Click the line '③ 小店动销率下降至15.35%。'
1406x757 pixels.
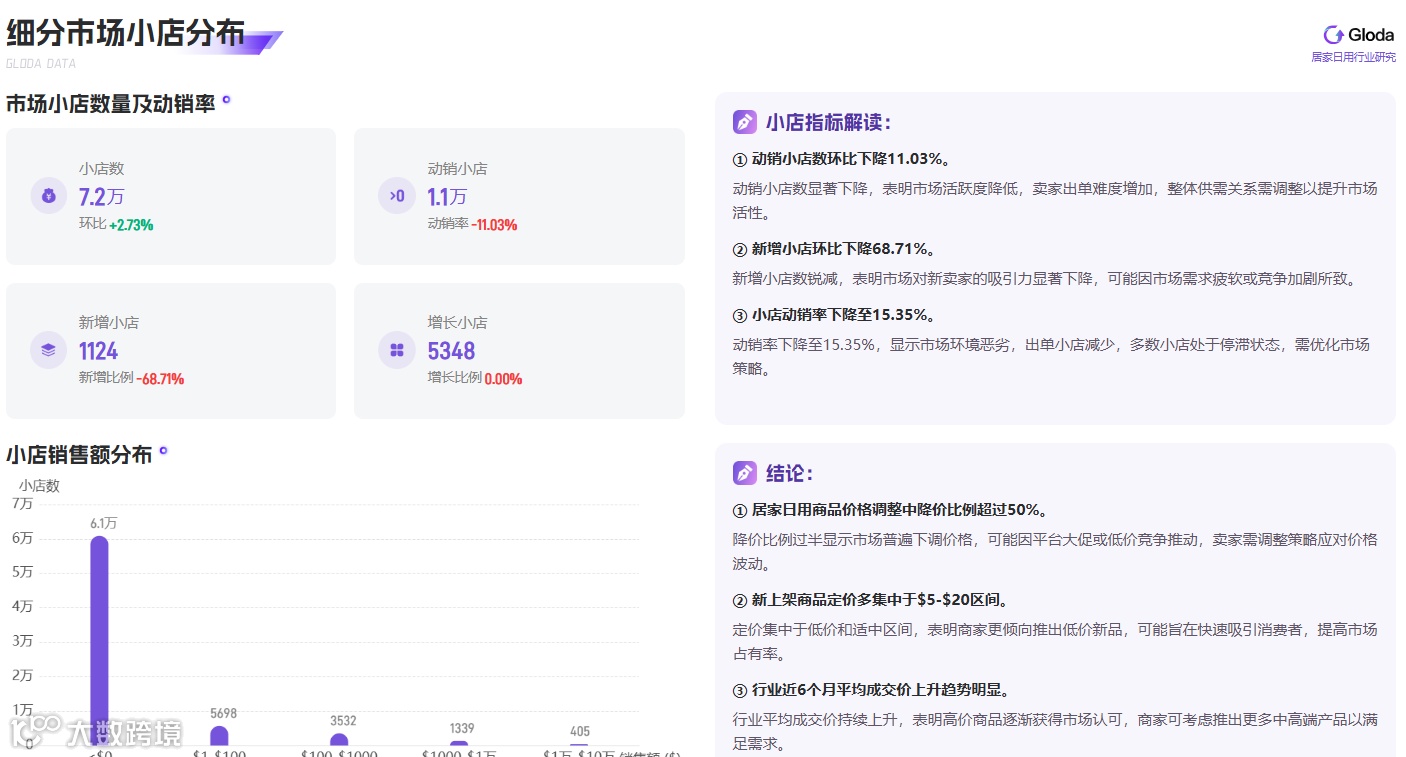834,315
